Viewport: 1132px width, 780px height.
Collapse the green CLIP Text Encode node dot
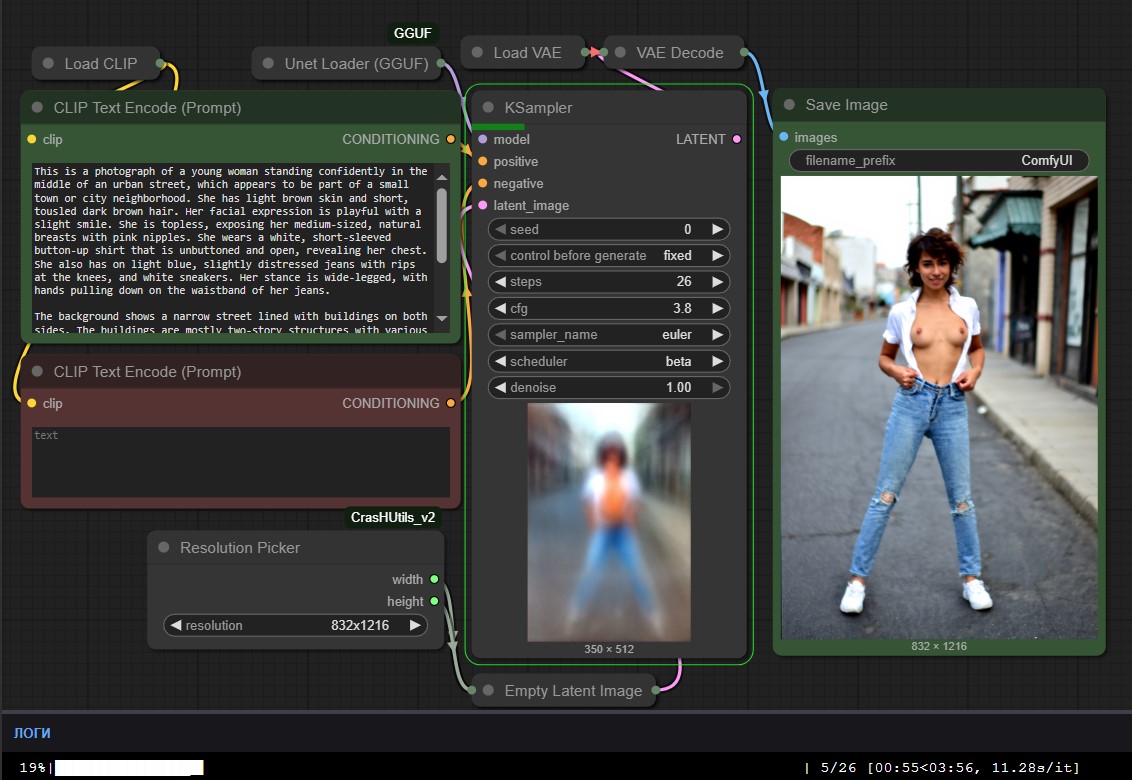click(38, 108)
